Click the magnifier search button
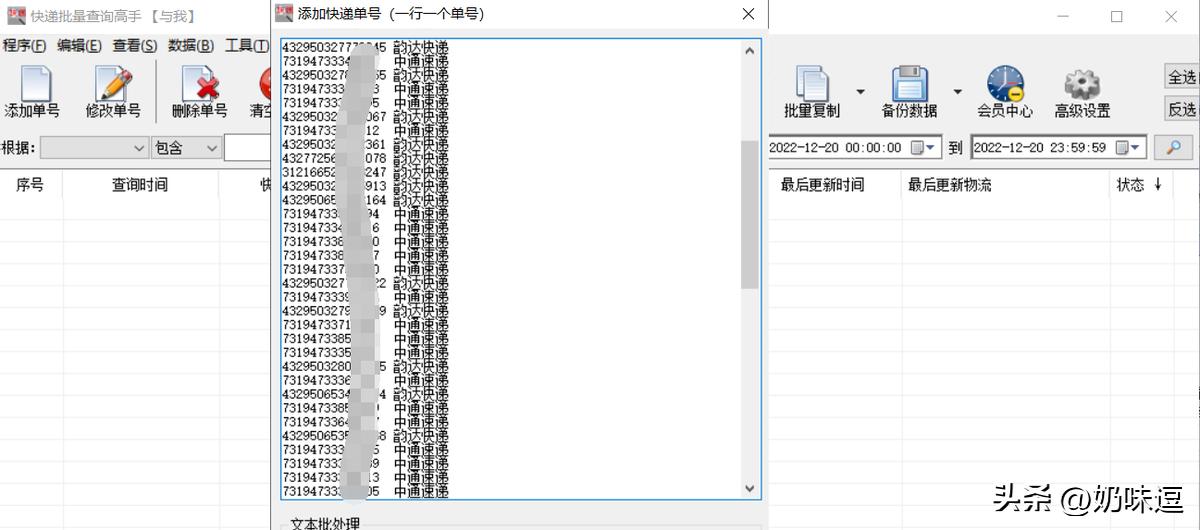Viewport: 1200px width, 530px height. [x=1174, y=147]
